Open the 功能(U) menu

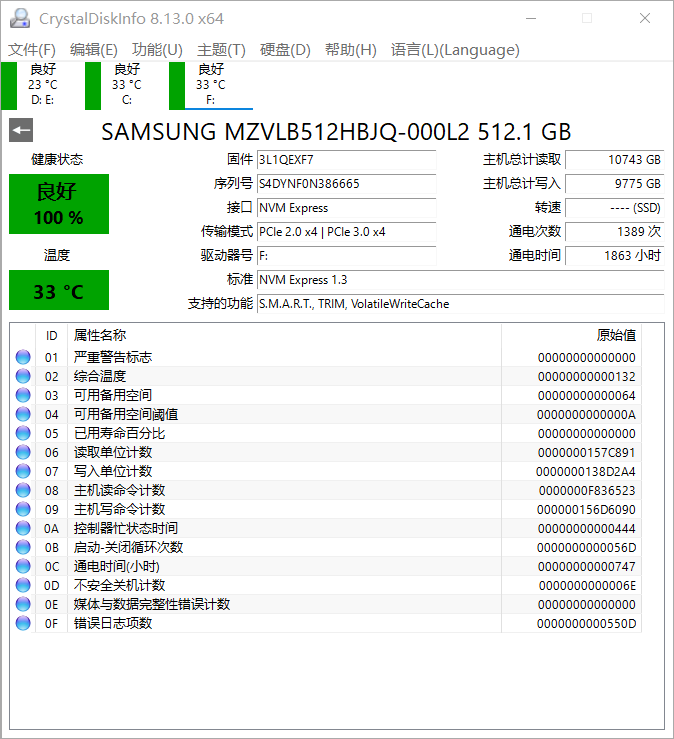(157, 49)
